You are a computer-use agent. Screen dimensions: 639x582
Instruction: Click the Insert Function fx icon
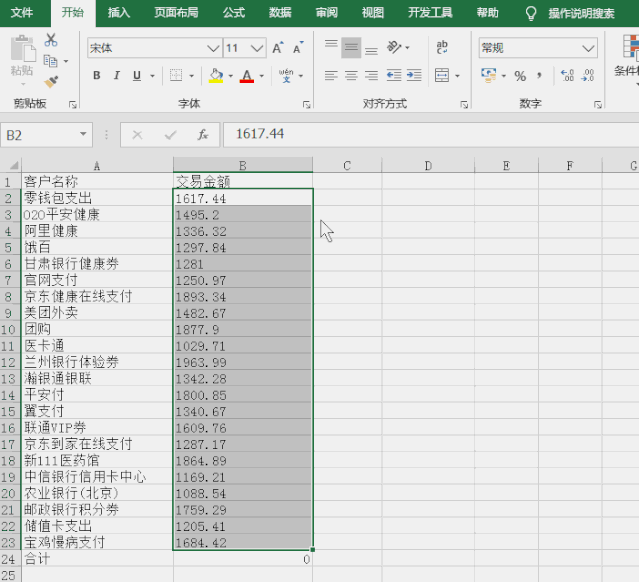point(202,134)
